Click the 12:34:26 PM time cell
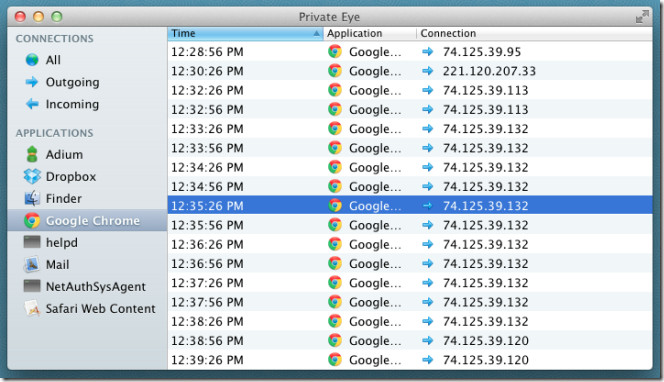 click(x=207, y=167)
